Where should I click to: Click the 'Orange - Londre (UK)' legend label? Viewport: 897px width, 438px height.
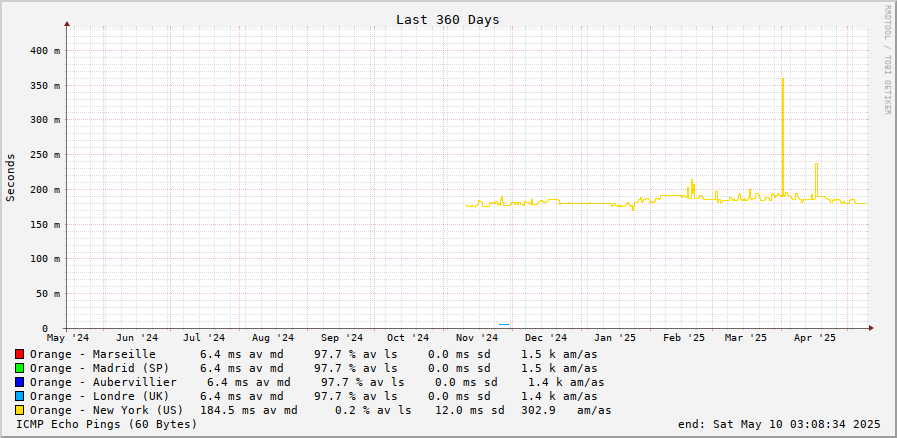point(100,396)
